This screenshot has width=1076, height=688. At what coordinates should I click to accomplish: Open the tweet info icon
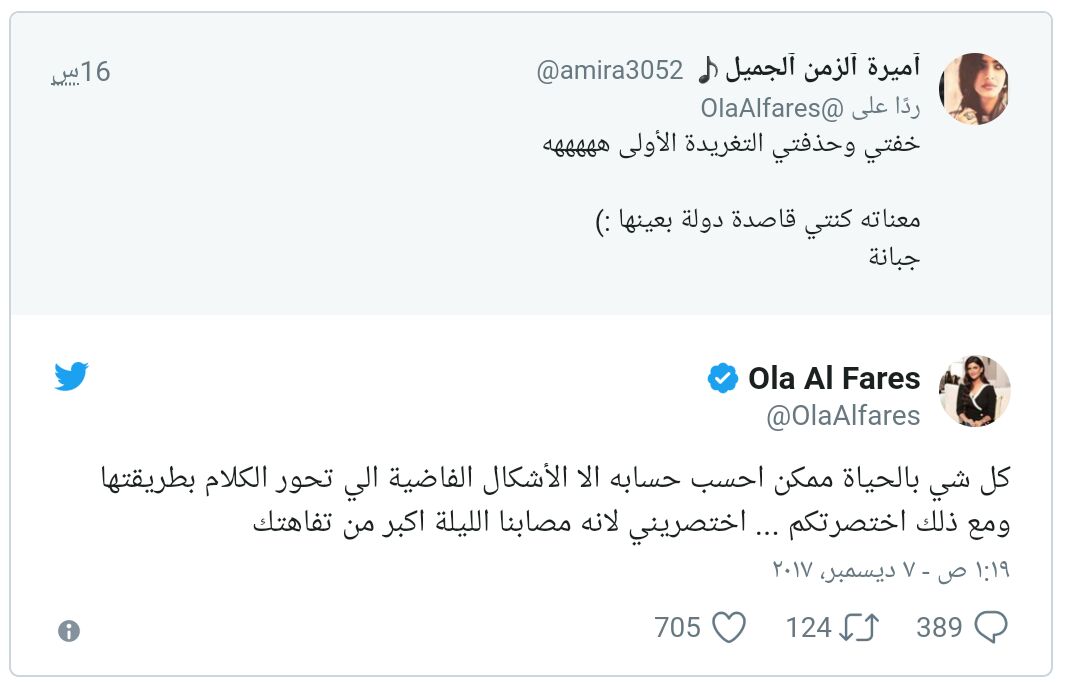pos(68,630)
